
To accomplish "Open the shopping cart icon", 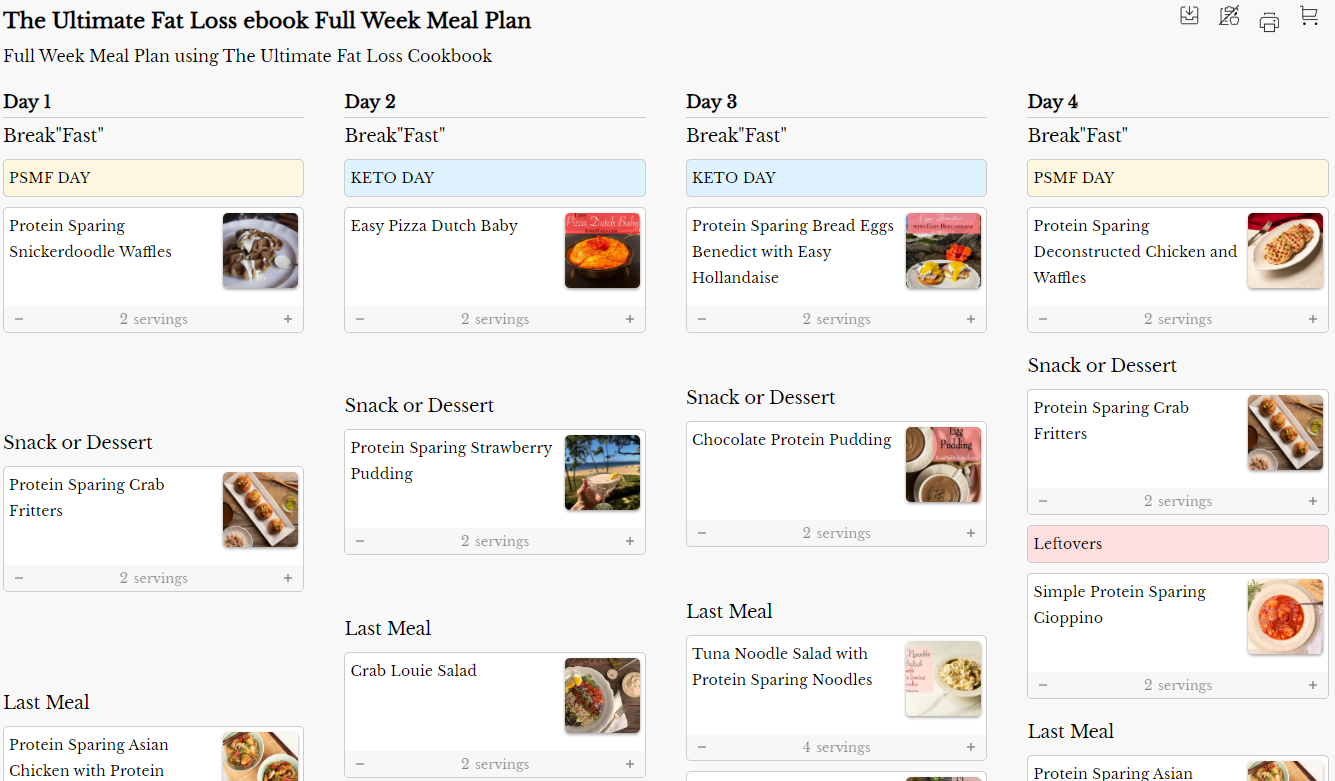I will click(1309, 16).
